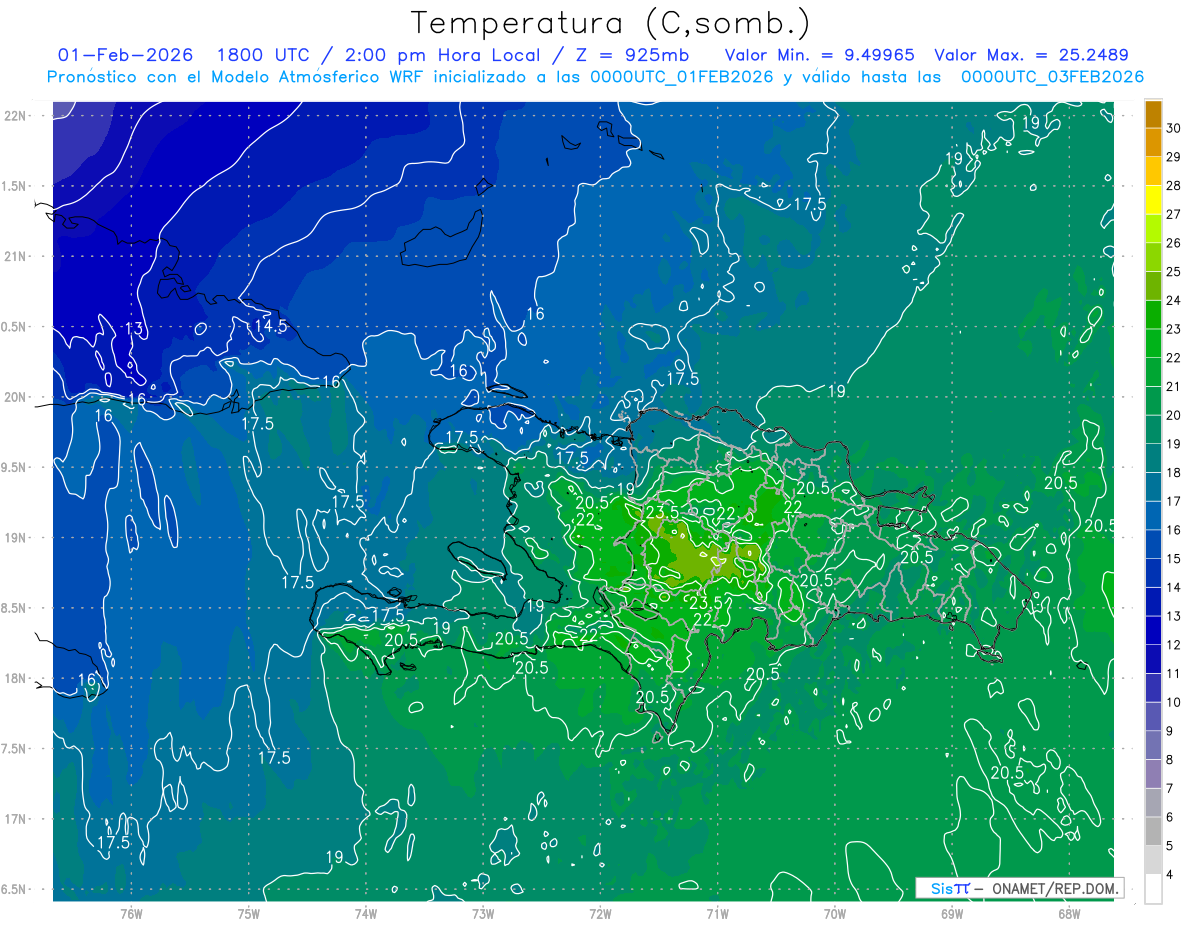This screenshot has height=927, width=1200.
Task: Click the '21N' latitude axis label
Action: [x=15, y=257]
